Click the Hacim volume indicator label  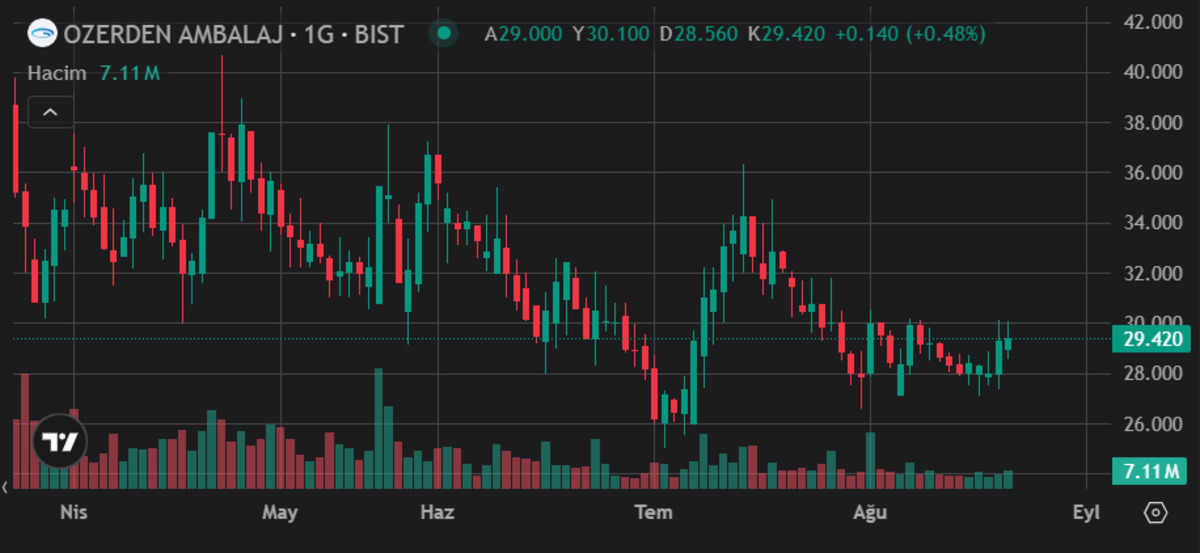click(57, 73)
